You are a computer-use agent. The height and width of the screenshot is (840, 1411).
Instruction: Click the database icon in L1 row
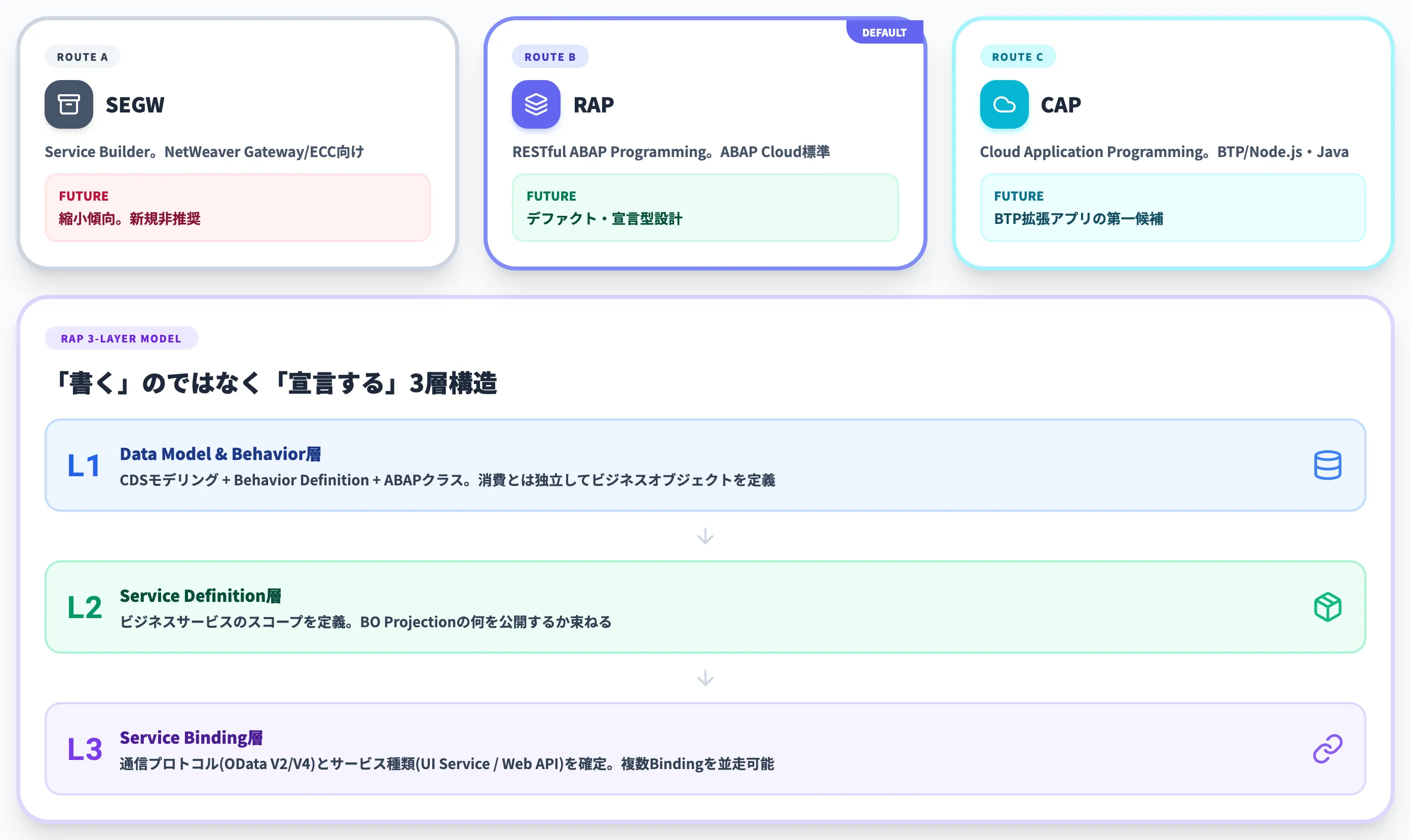click(1327, 465)
